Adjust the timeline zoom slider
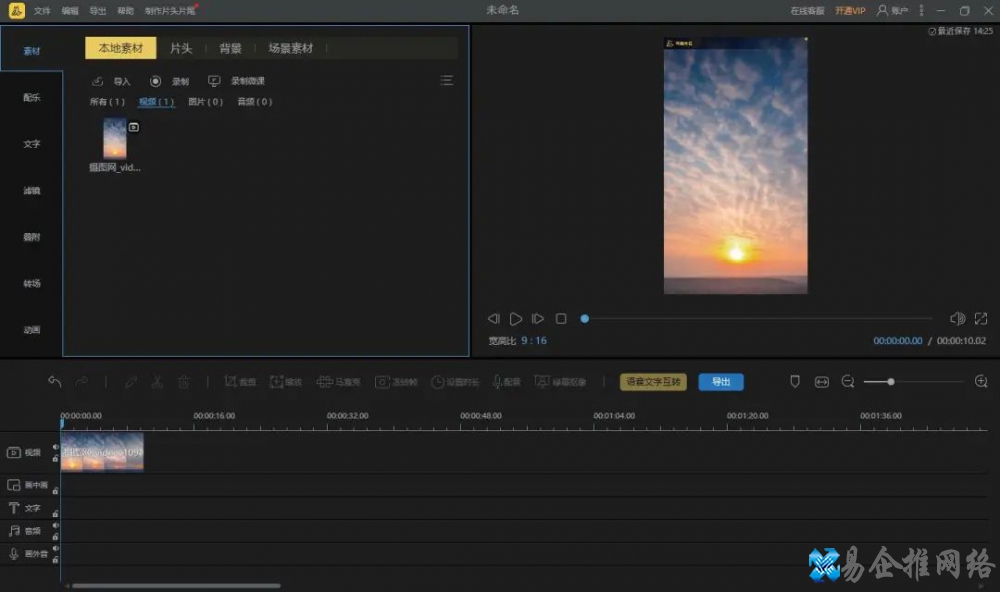The width and height of the screenshot is (1000, 592). (x=889, y=381)
